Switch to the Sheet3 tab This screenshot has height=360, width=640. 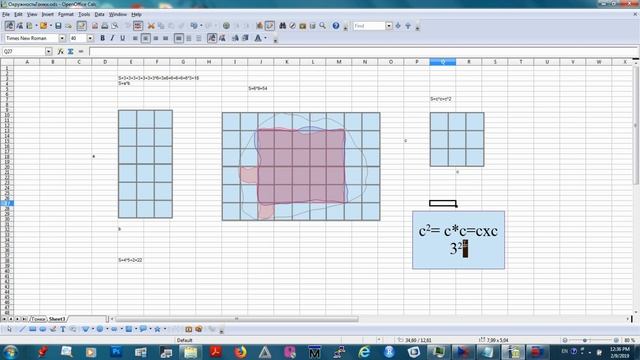(x=57, y=319)
